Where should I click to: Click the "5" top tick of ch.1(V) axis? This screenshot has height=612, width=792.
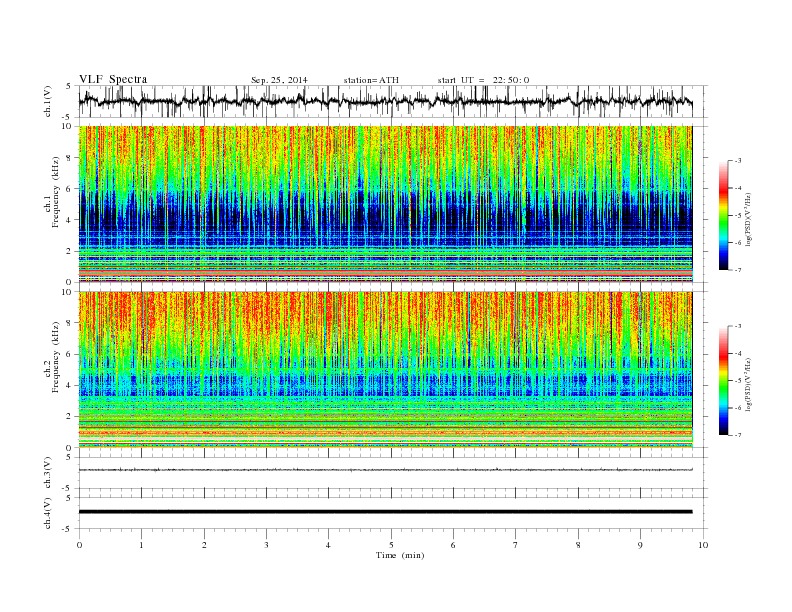pyautogui.click(x=70, y=86)
